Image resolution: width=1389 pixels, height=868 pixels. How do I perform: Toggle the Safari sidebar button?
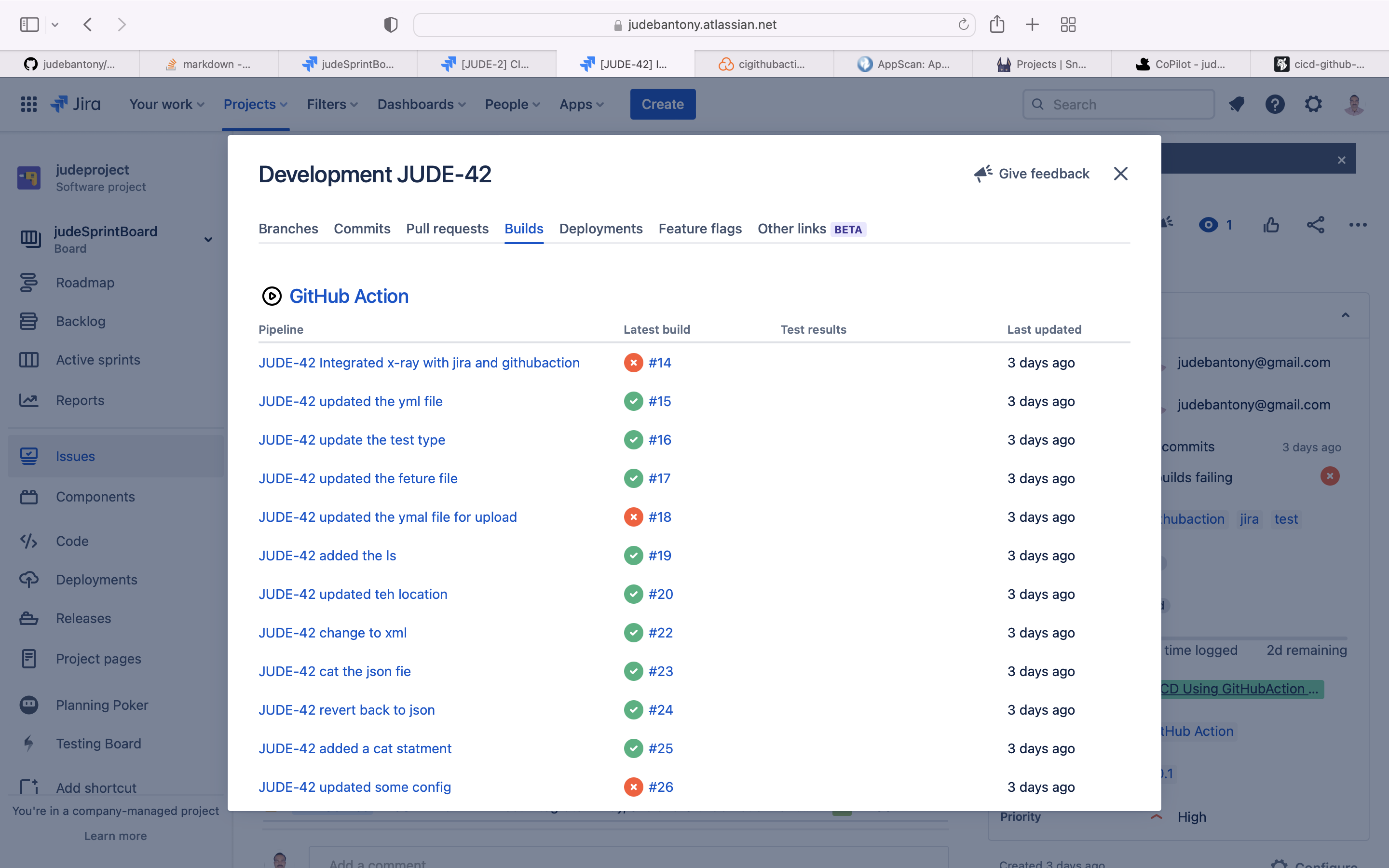(x=29, y=25)
